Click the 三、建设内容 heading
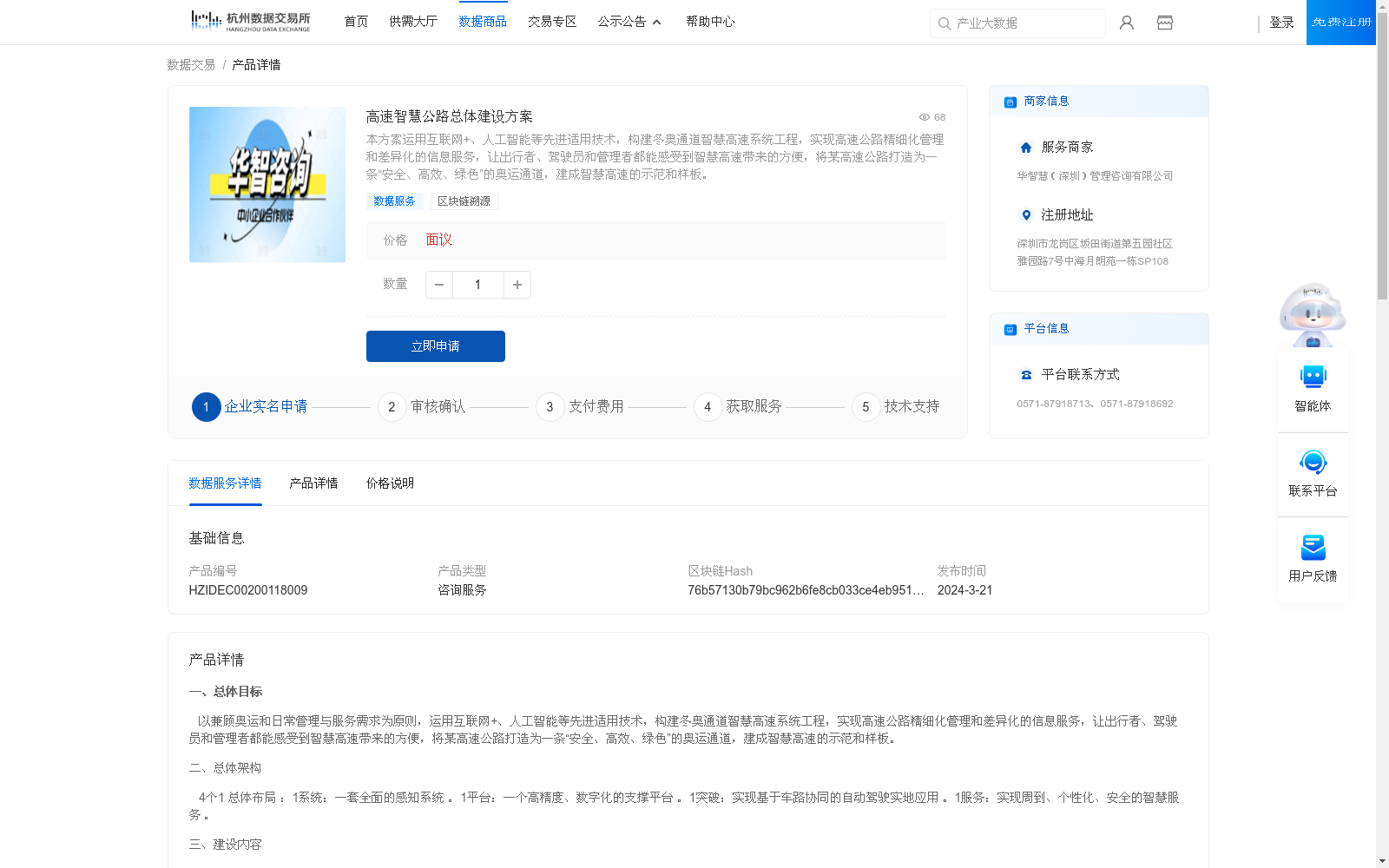 pyautogui.click(x=225, y=845)
